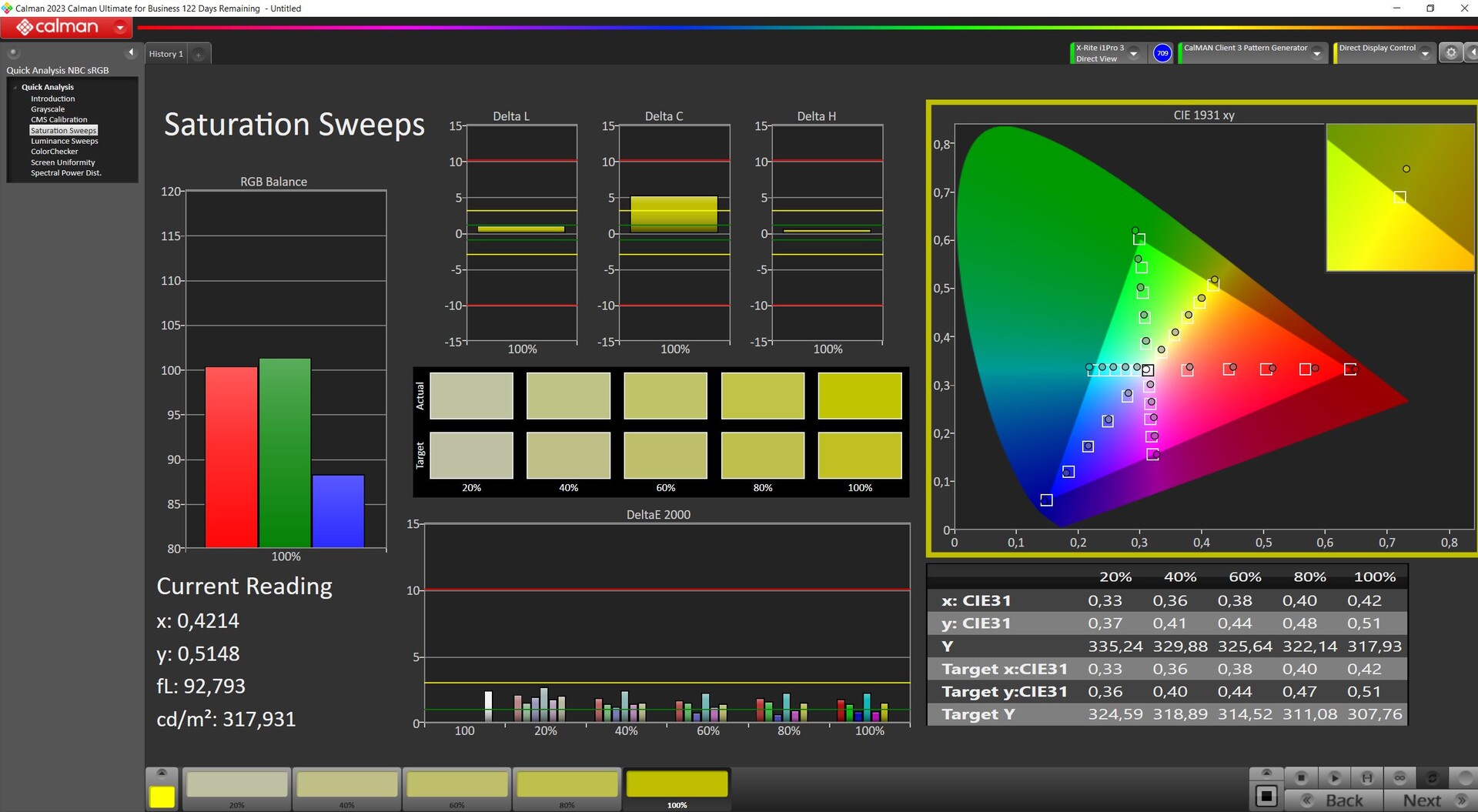The height and width of the screenshot is (812, 1478).
Task: Select the 60% patch in the bottom strip
Action: pyautogui.click(x=457, y=788)
